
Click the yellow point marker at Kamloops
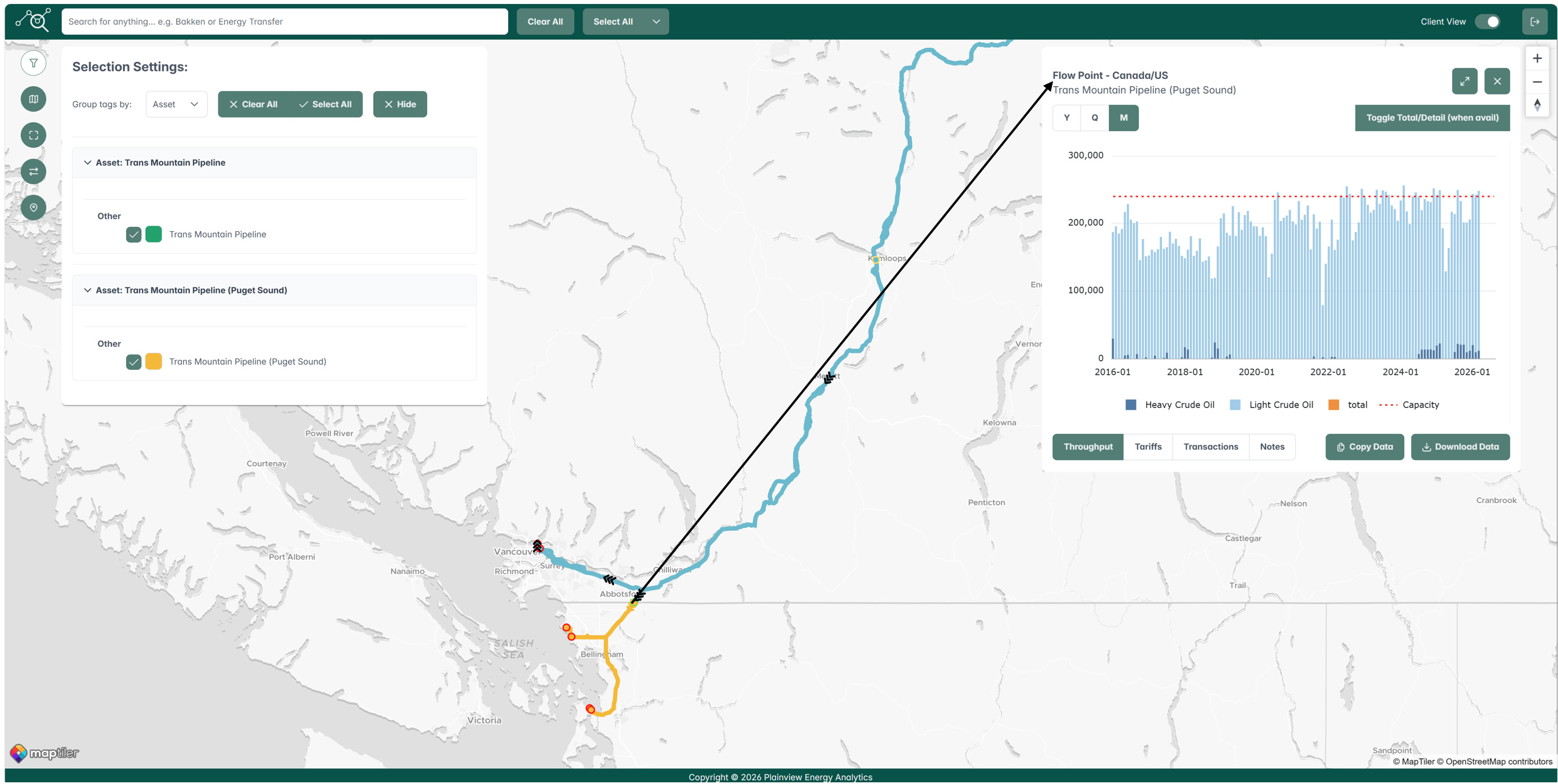click(875, 259)
